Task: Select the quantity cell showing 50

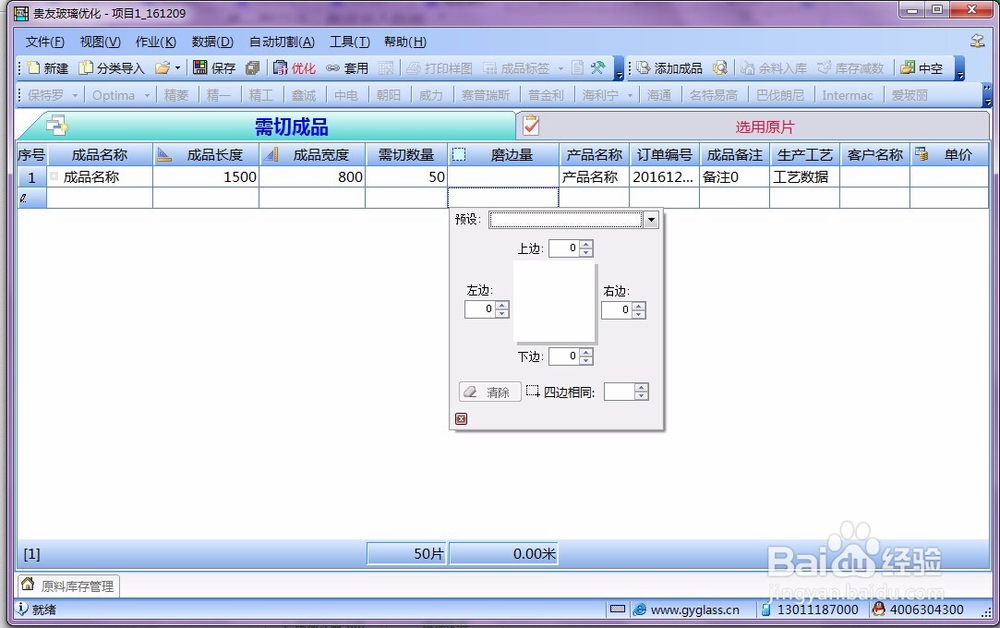Action: click(x=406, y=177)
